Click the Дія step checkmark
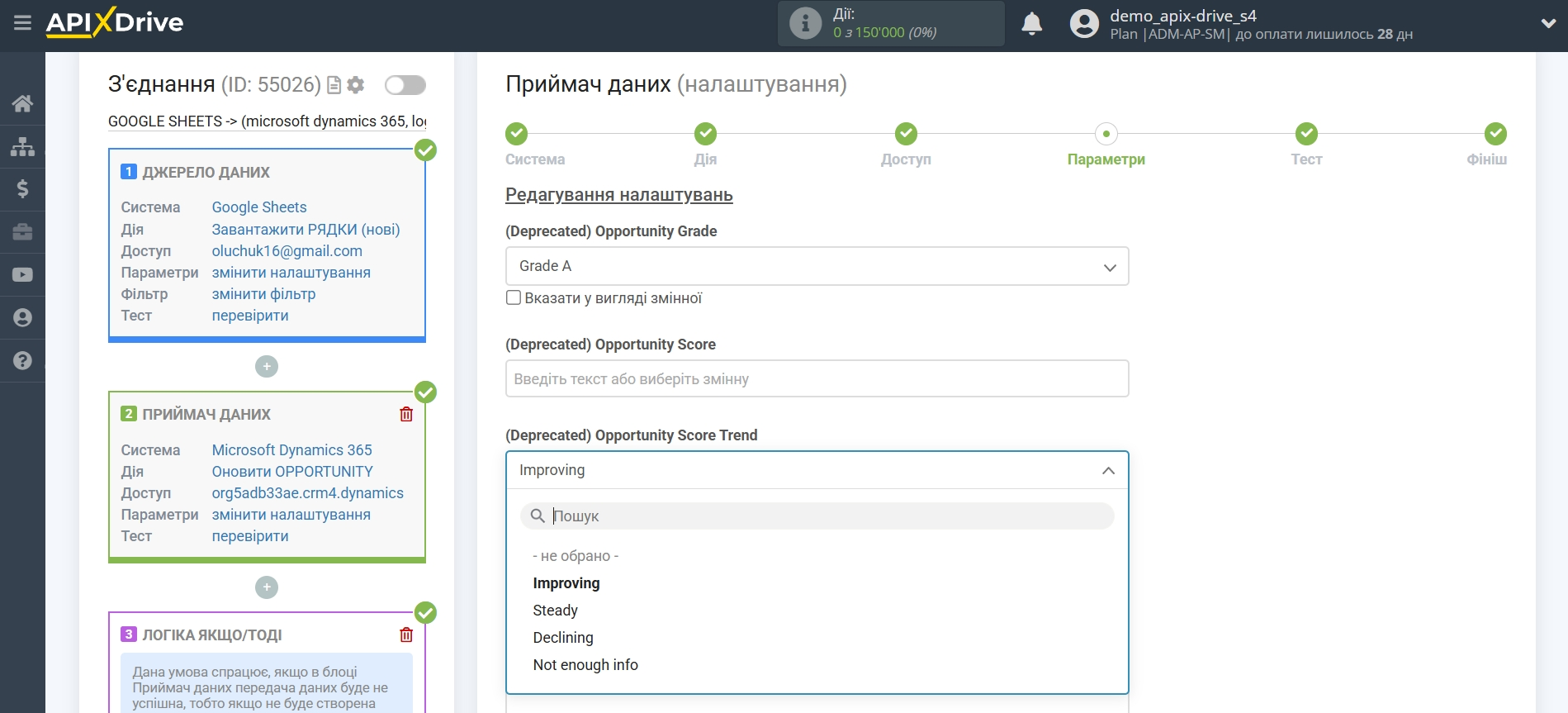 (x=705, y=133)
